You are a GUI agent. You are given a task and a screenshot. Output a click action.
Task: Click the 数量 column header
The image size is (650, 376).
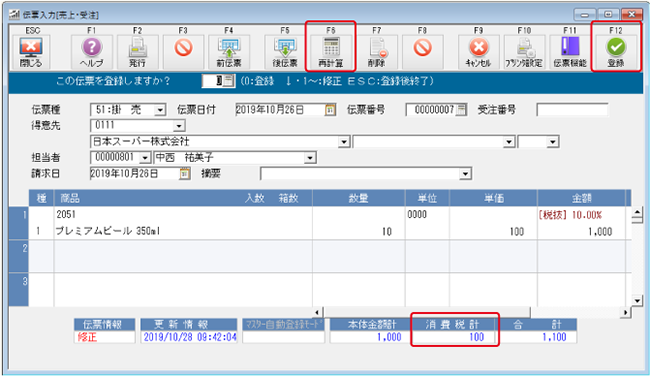tap(359, 198)
